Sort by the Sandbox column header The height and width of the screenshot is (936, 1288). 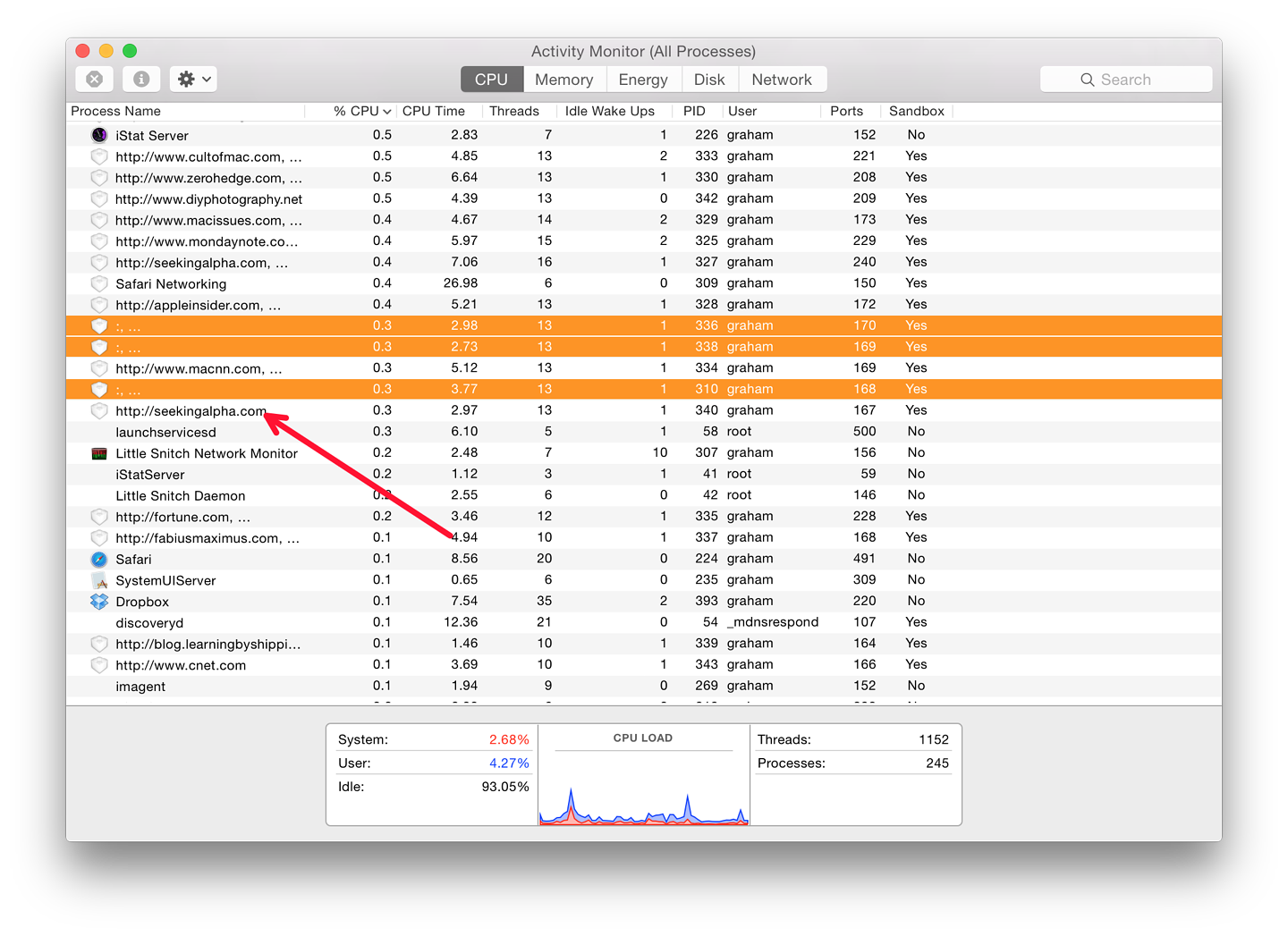coord(917,111)
